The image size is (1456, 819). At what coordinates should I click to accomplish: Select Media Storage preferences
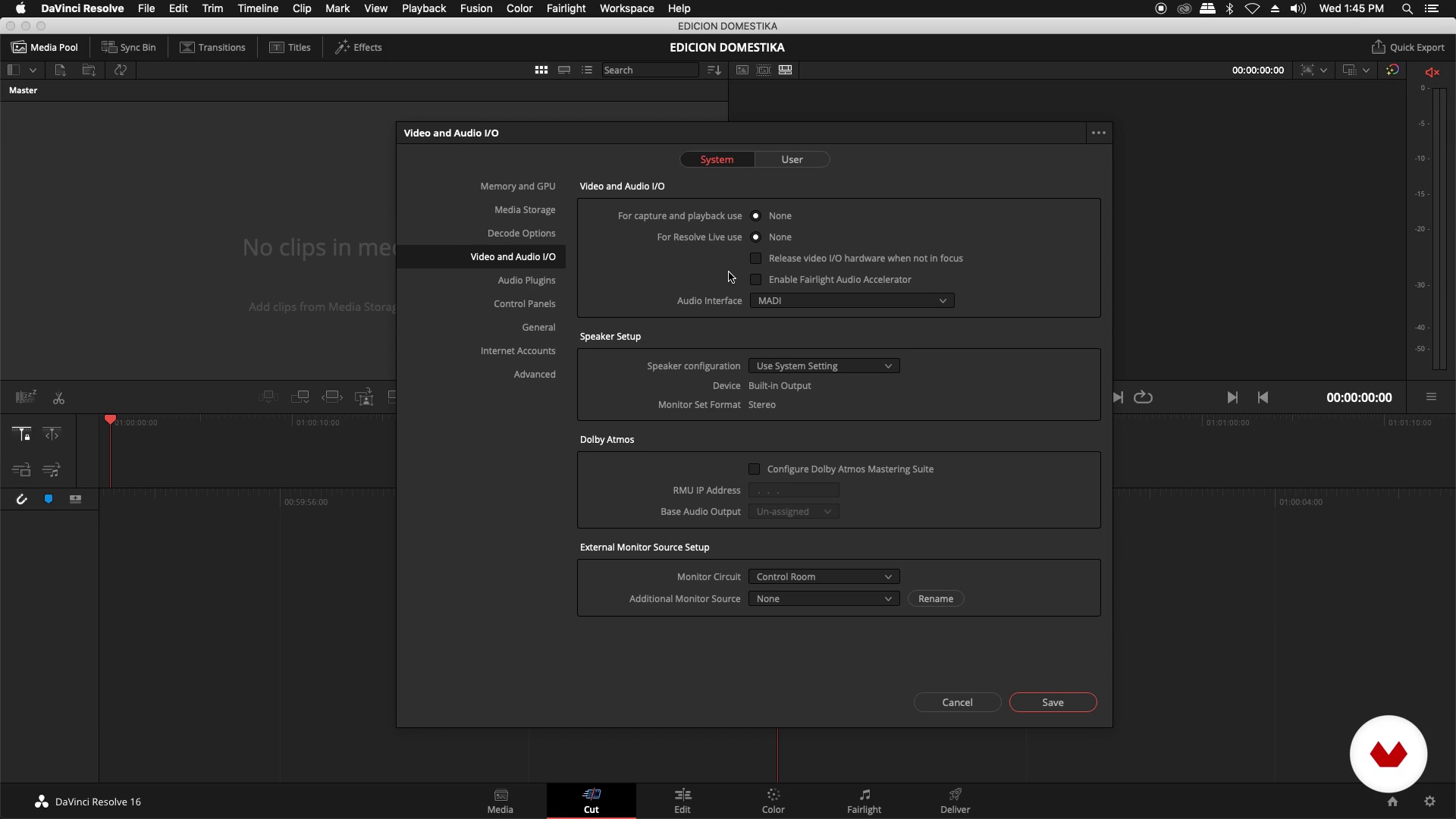tap(525, 210)
